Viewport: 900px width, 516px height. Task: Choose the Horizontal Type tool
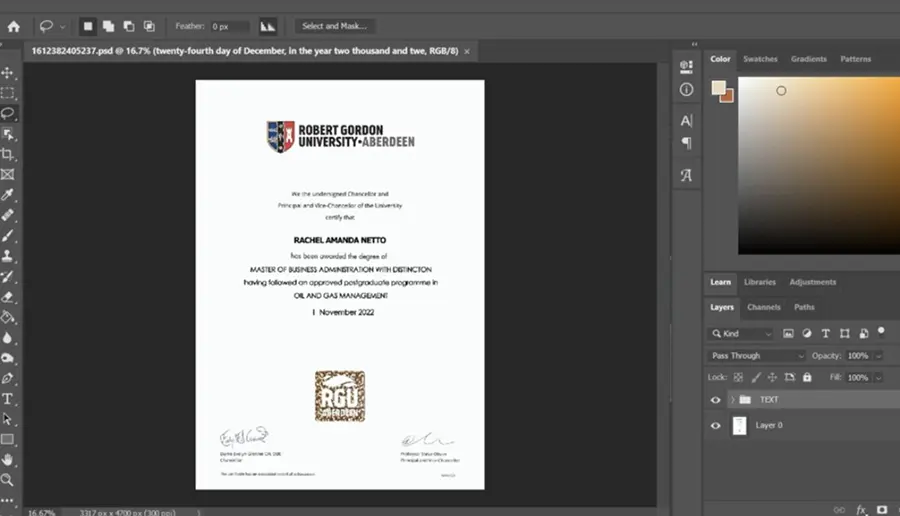7,399
